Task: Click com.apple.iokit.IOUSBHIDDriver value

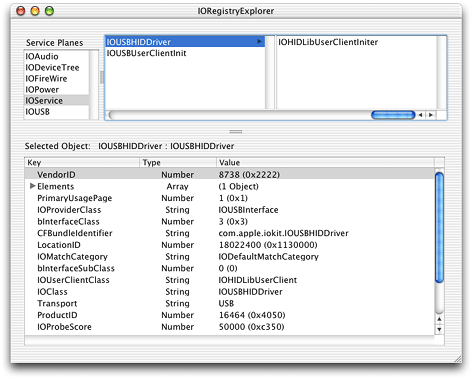Action: [x=283, y=233]
